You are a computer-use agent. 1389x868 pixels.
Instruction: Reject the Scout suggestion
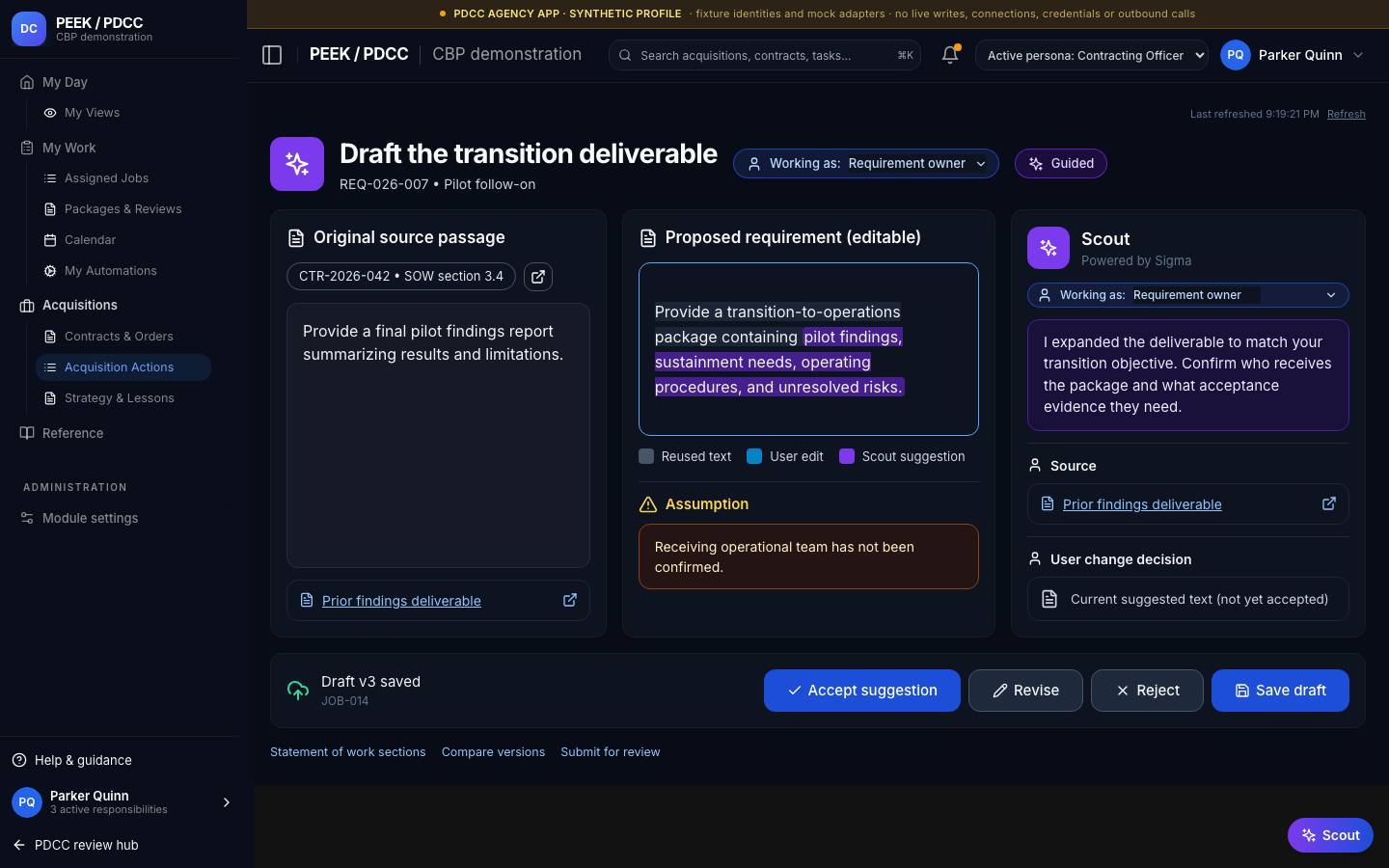point(1147,691)
